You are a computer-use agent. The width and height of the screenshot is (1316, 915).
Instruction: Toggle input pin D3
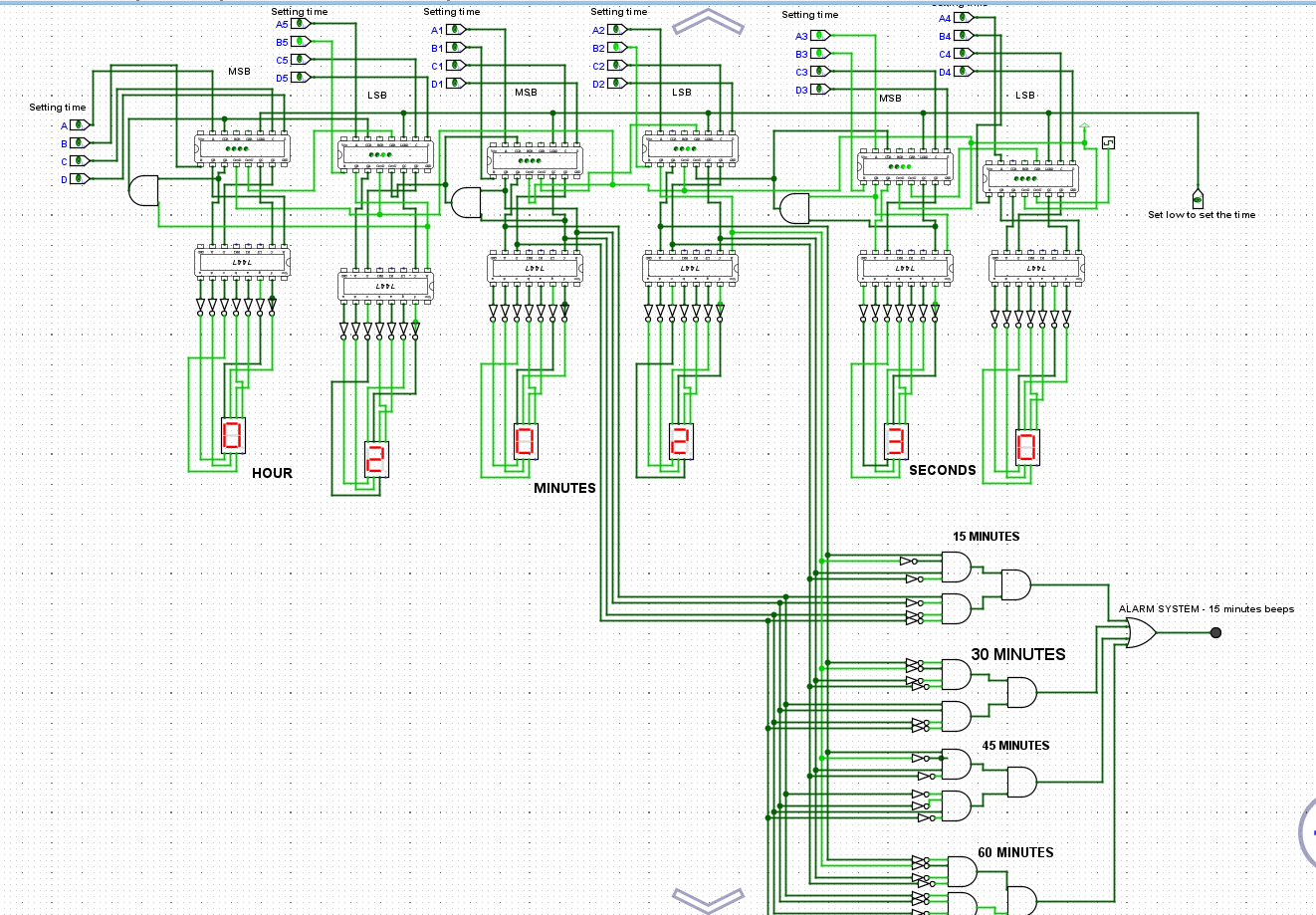click(820, 90)
